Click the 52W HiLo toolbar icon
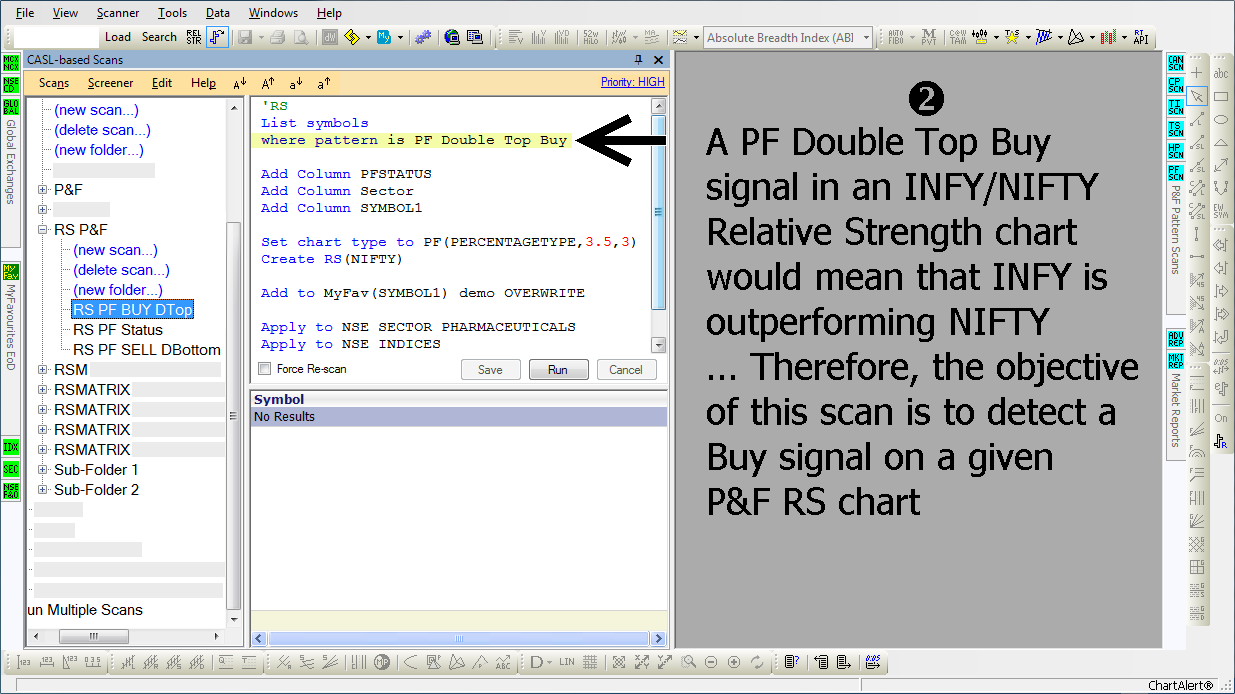Image resolution: width=1235 pixels, height=694 pixels. 590,37
